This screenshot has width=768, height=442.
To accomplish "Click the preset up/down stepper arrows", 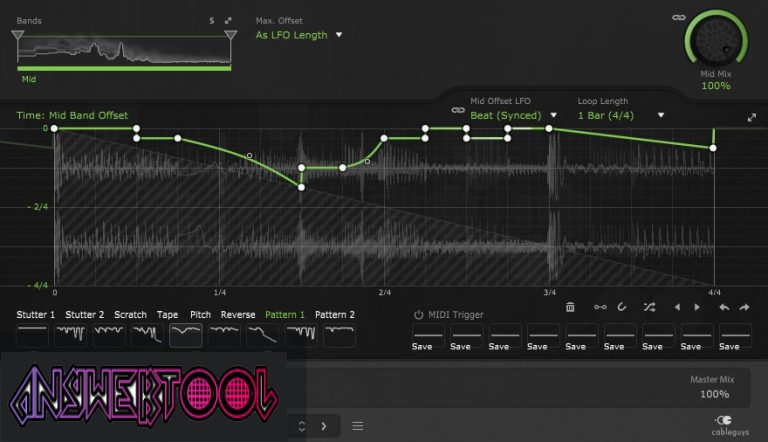I will [x=302, y=426].
